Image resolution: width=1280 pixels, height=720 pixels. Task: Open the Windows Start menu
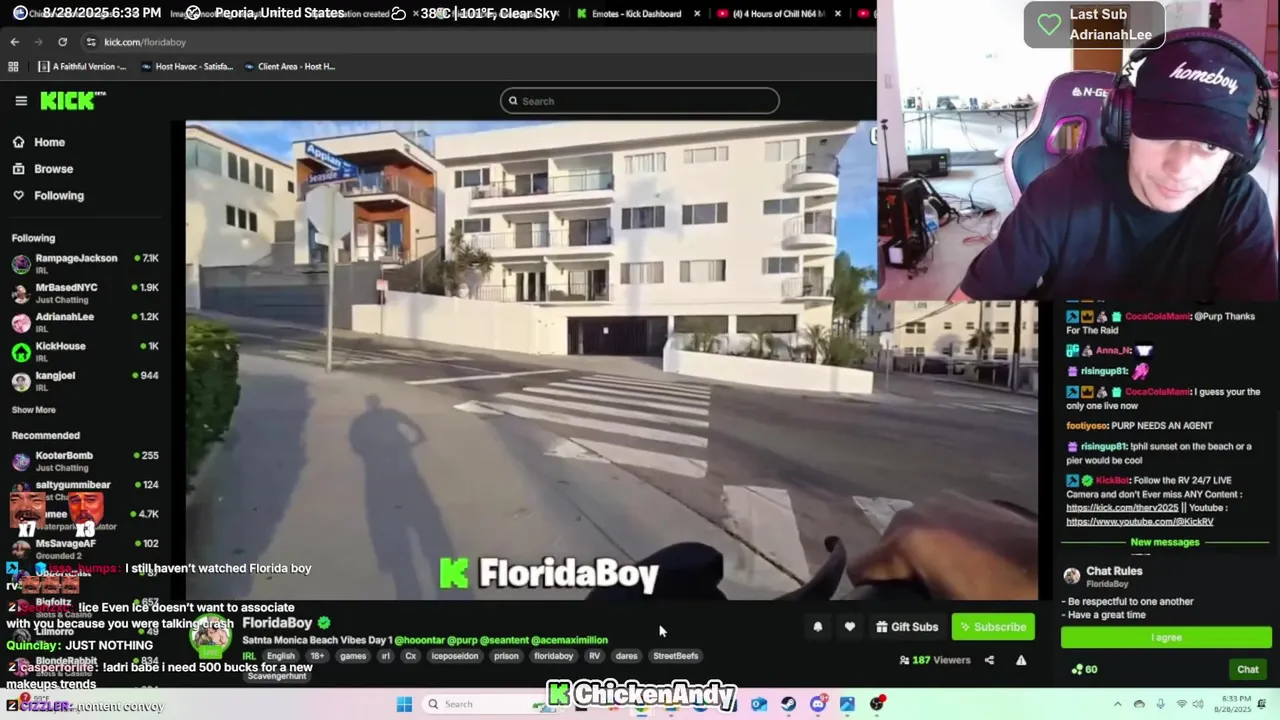click(x=404, y=704)
